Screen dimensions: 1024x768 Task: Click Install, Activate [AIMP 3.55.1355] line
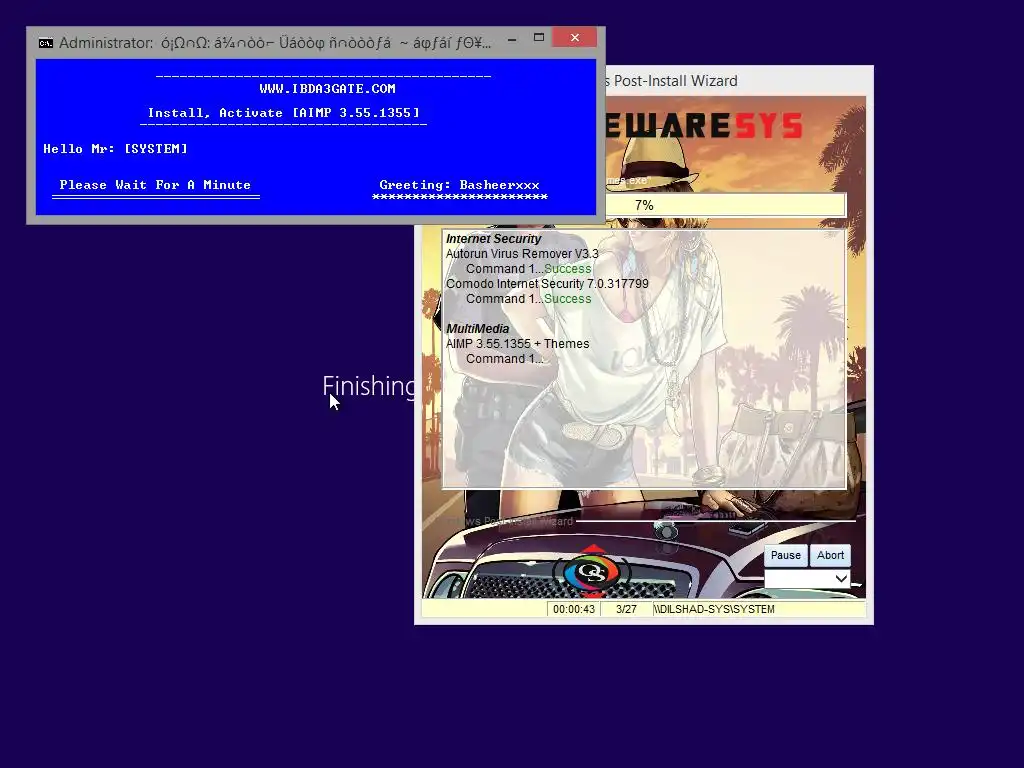(x=283, y=113)
